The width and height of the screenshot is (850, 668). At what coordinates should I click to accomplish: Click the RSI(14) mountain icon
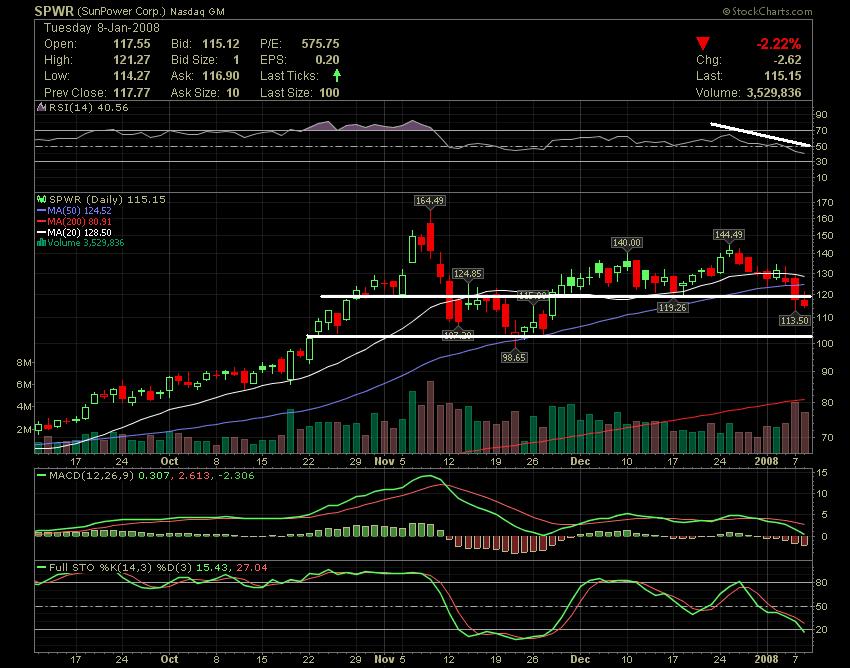tap(41, 107)
